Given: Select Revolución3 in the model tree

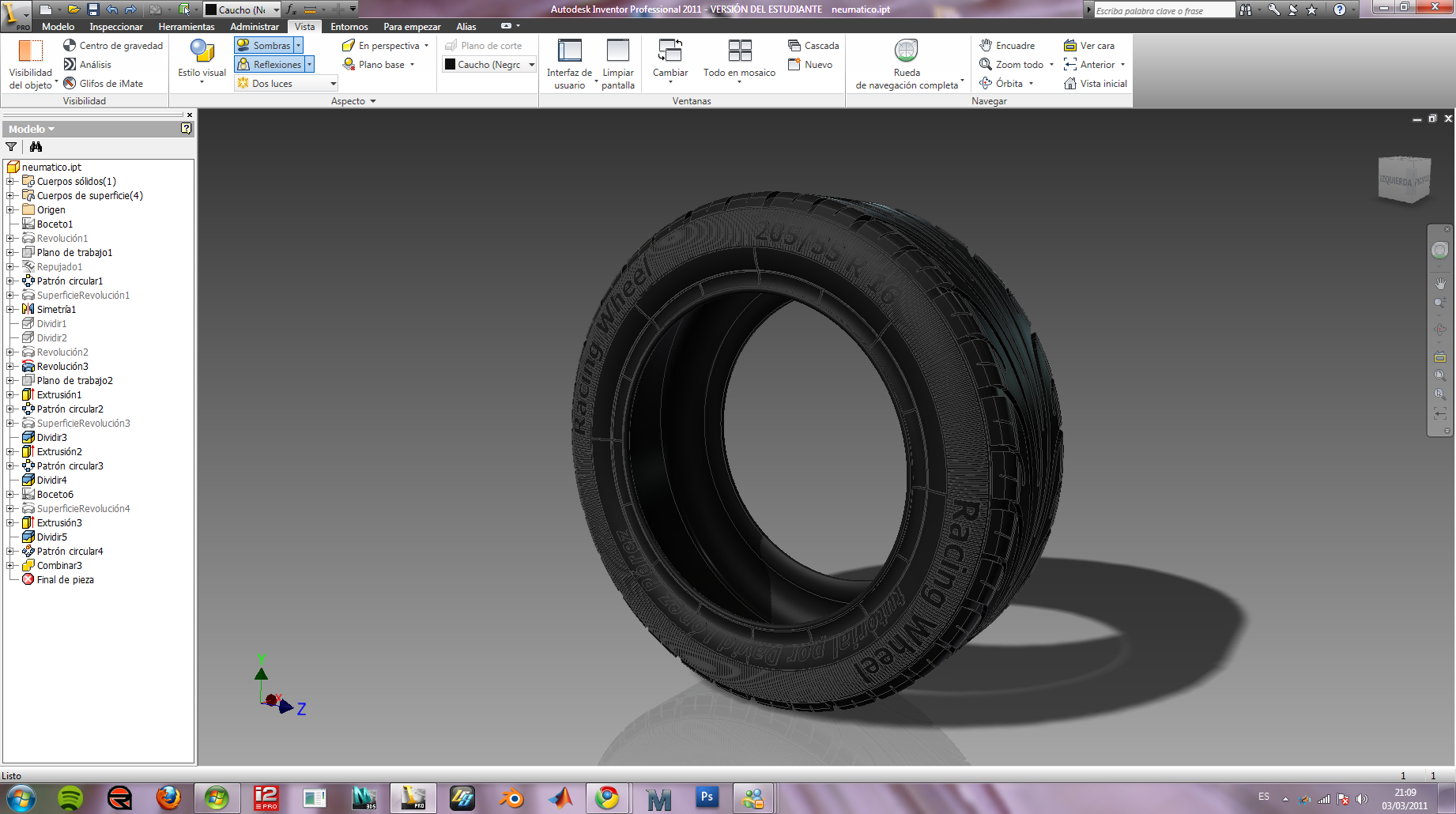Looking at the screenshot, I should [62, 367].
